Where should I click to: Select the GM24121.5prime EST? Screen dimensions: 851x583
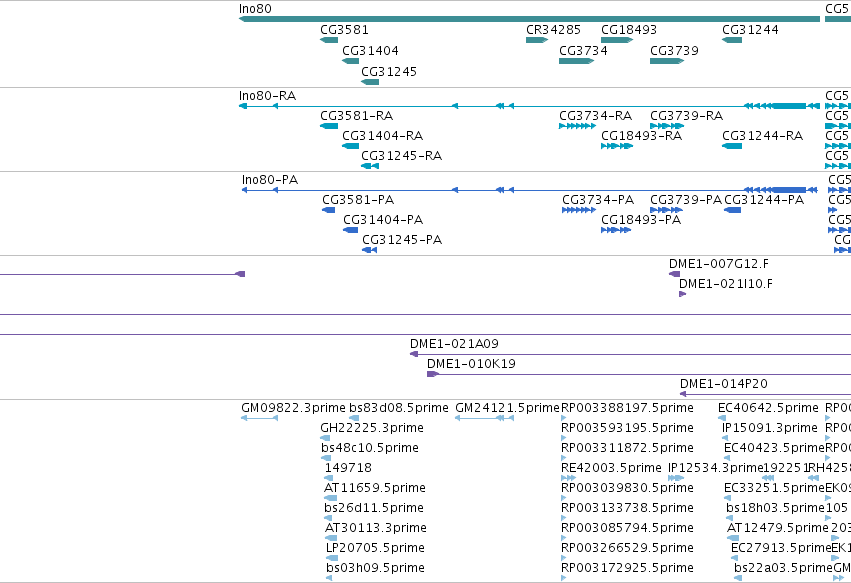click(485, 418)
